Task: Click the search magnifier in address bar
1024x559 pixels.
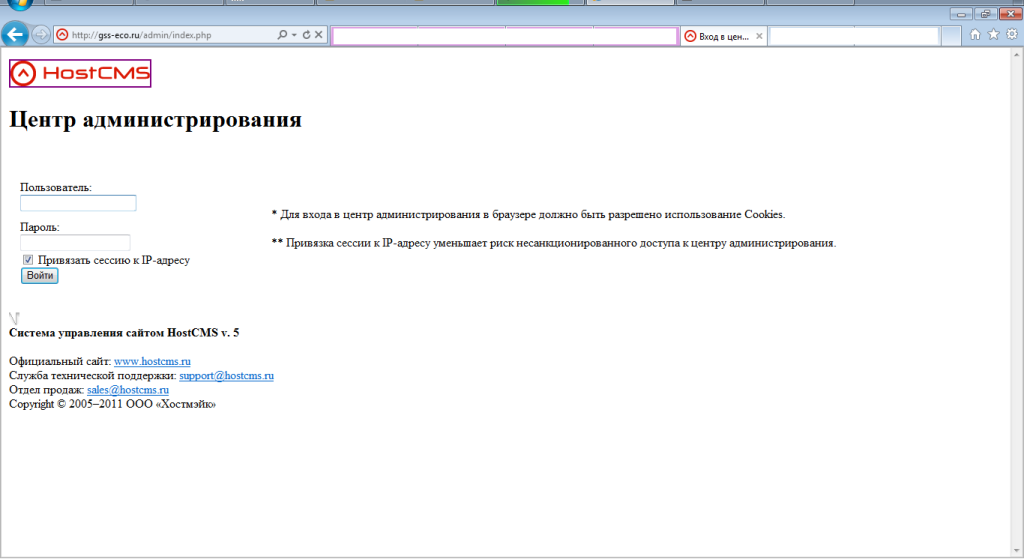Action: point(283,35)
